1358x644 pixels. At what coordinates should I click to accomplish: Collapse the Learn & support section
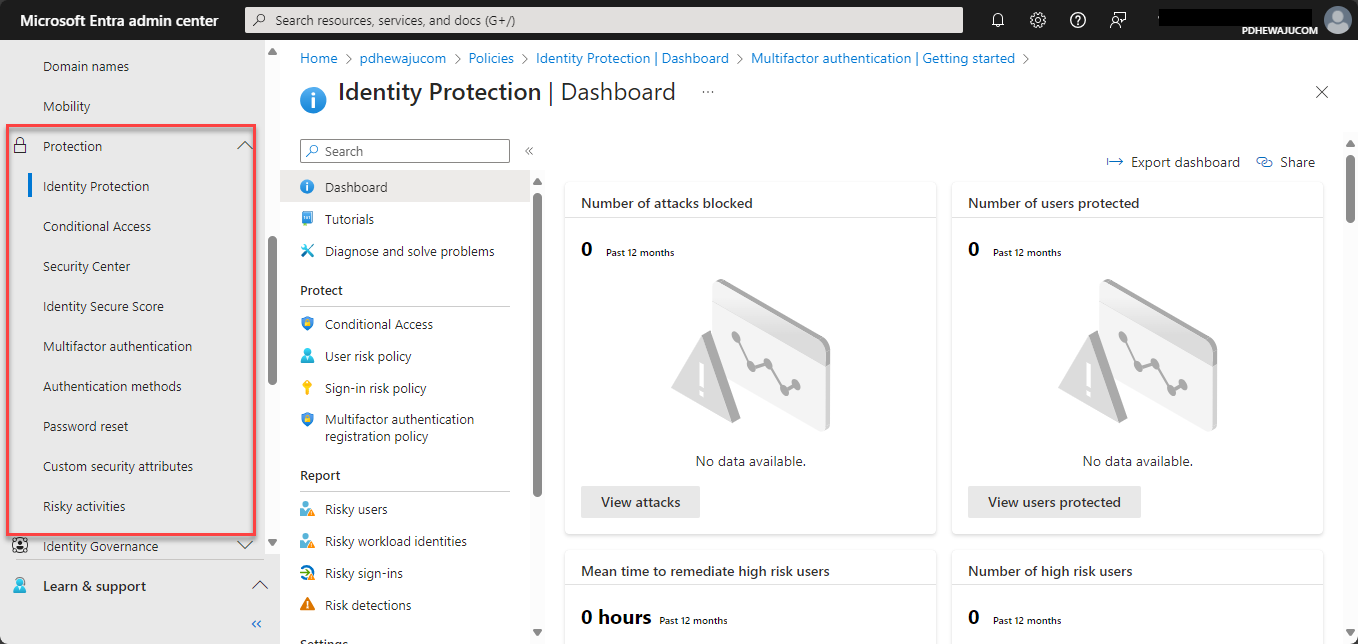click(258, 586)
